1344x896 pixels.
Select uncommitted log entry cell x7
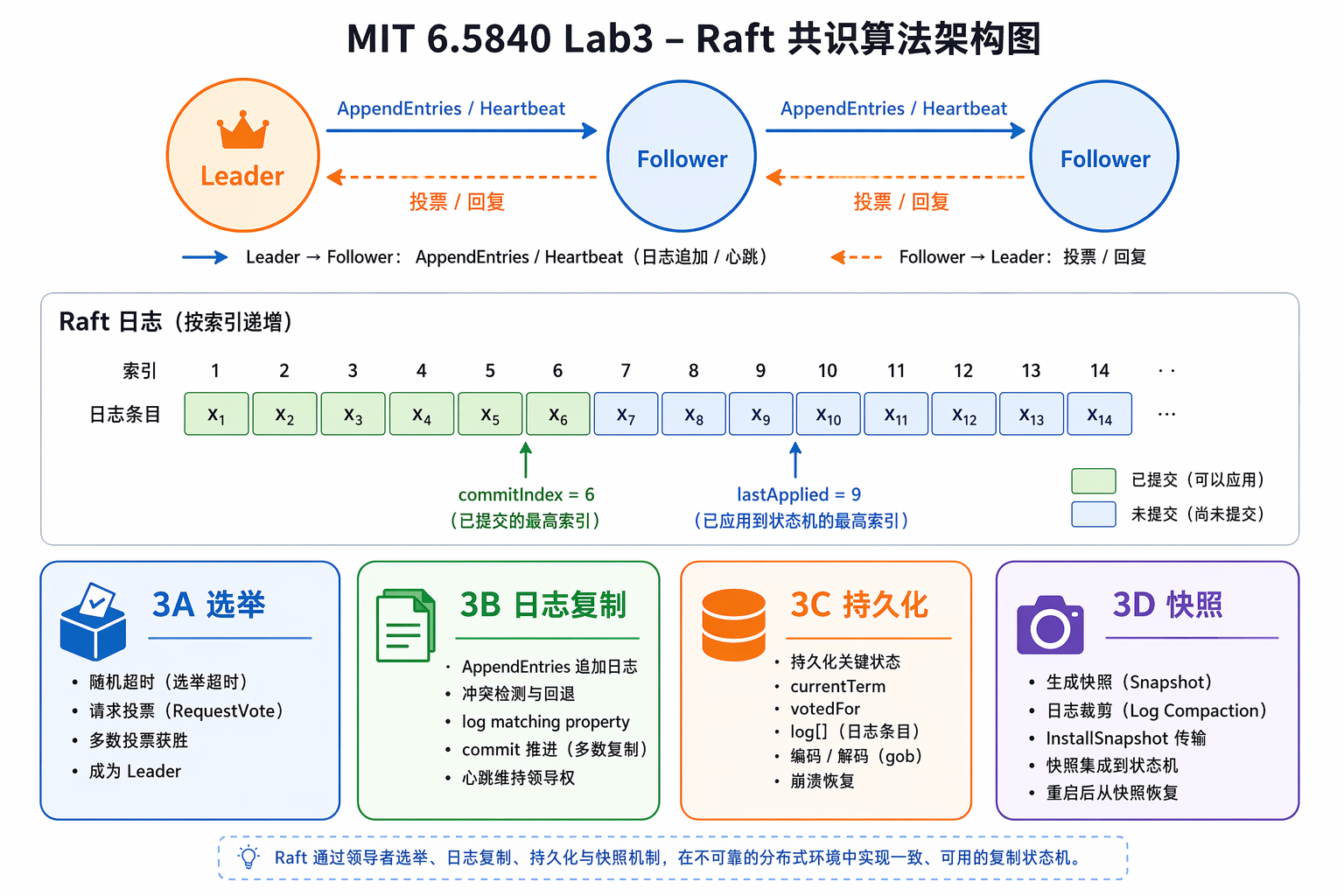coord(626,414)
